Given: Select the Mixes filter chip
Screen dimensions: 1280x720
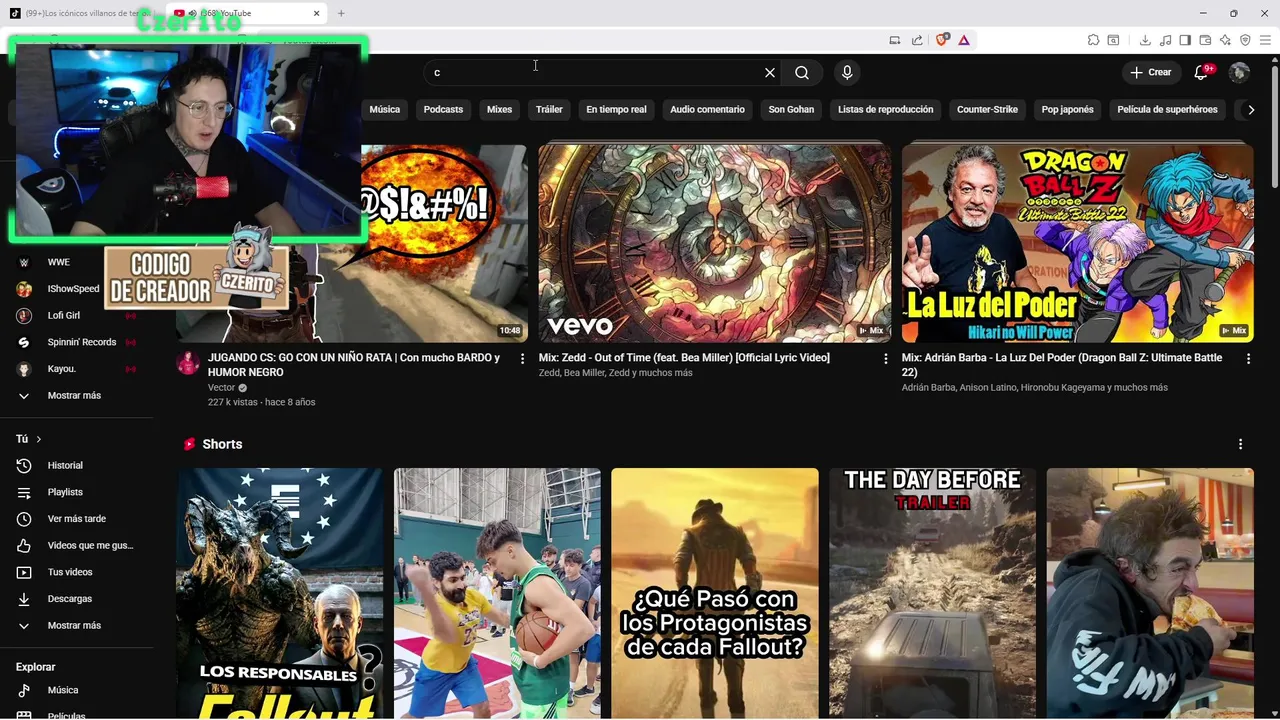Looking at the screenshot, I should point(499,109).
